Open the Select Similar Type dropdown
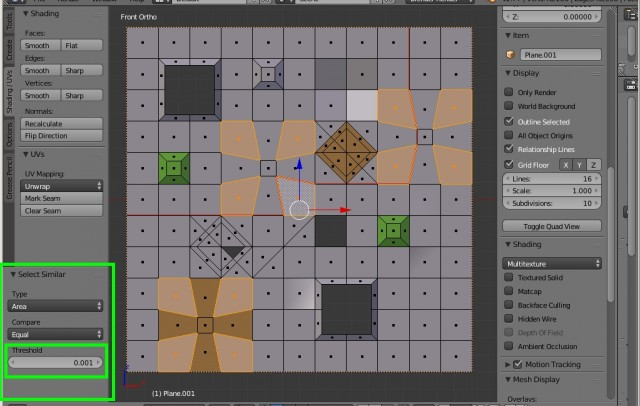Image resolution: width=640 pixels, height=406 pixels. pyautogui.click(x=55, y=306)
